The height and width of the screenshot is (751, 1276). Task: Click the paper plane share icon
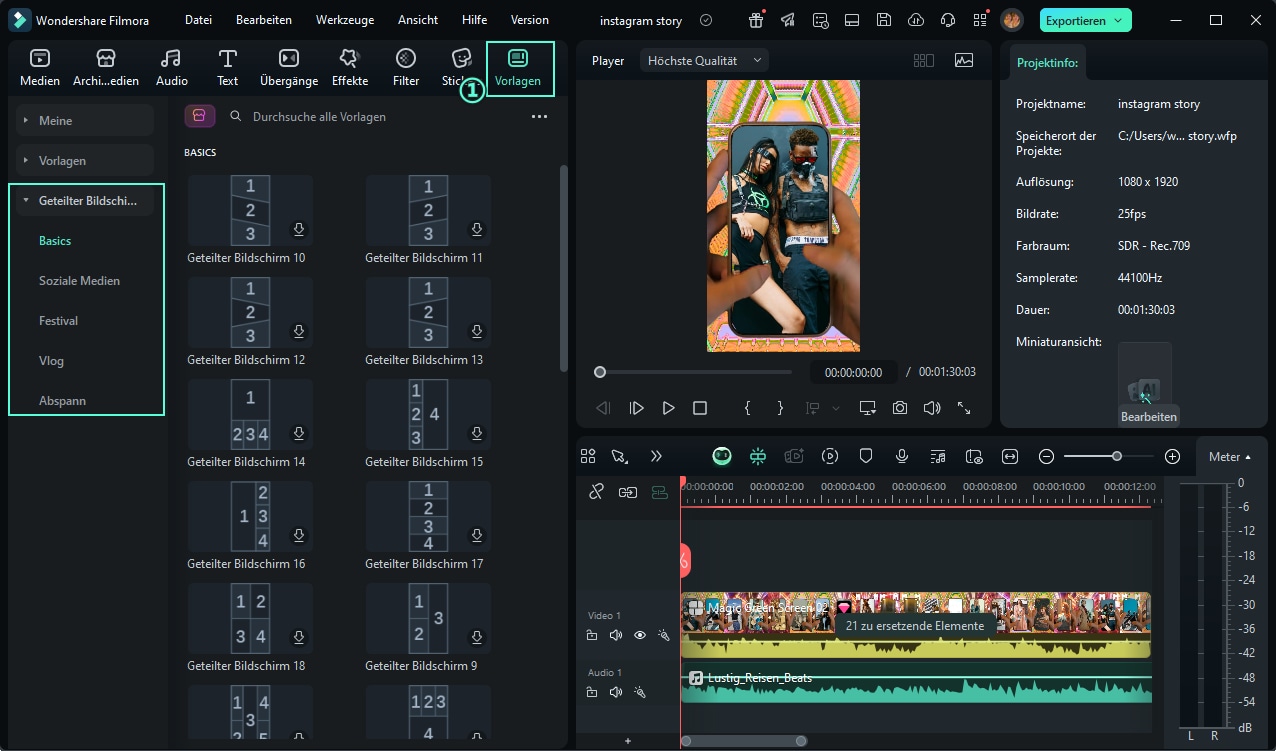[788, 20]
